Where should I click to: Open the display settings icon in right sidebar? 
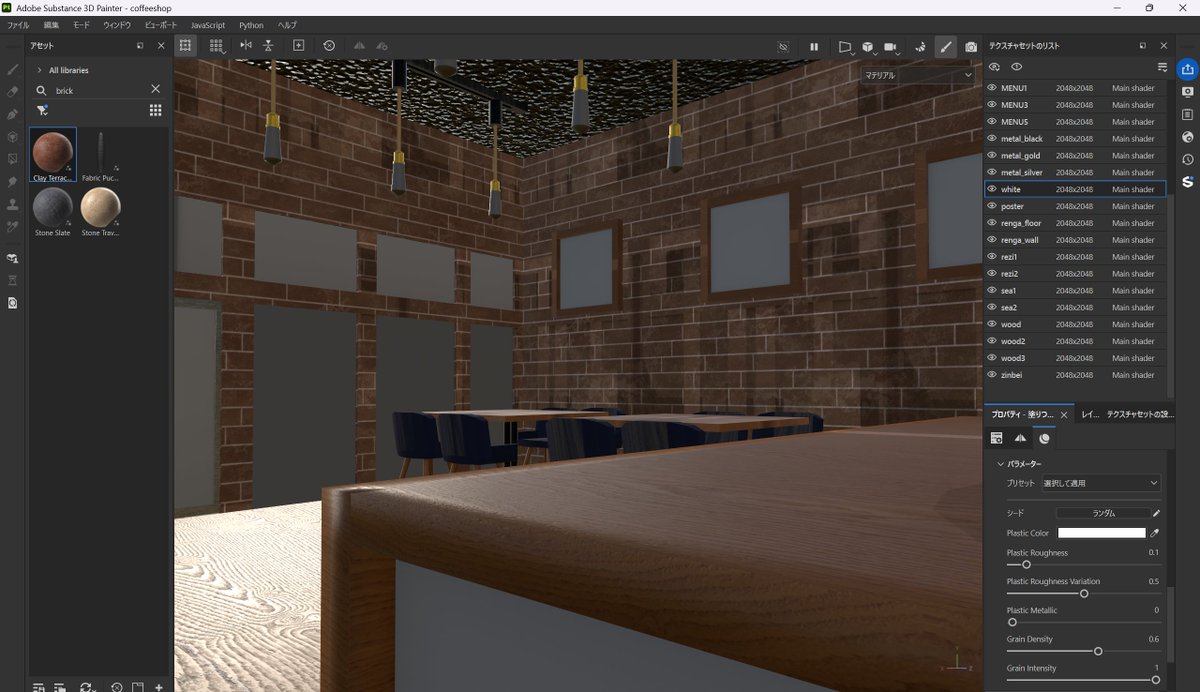pos(1187,91)
